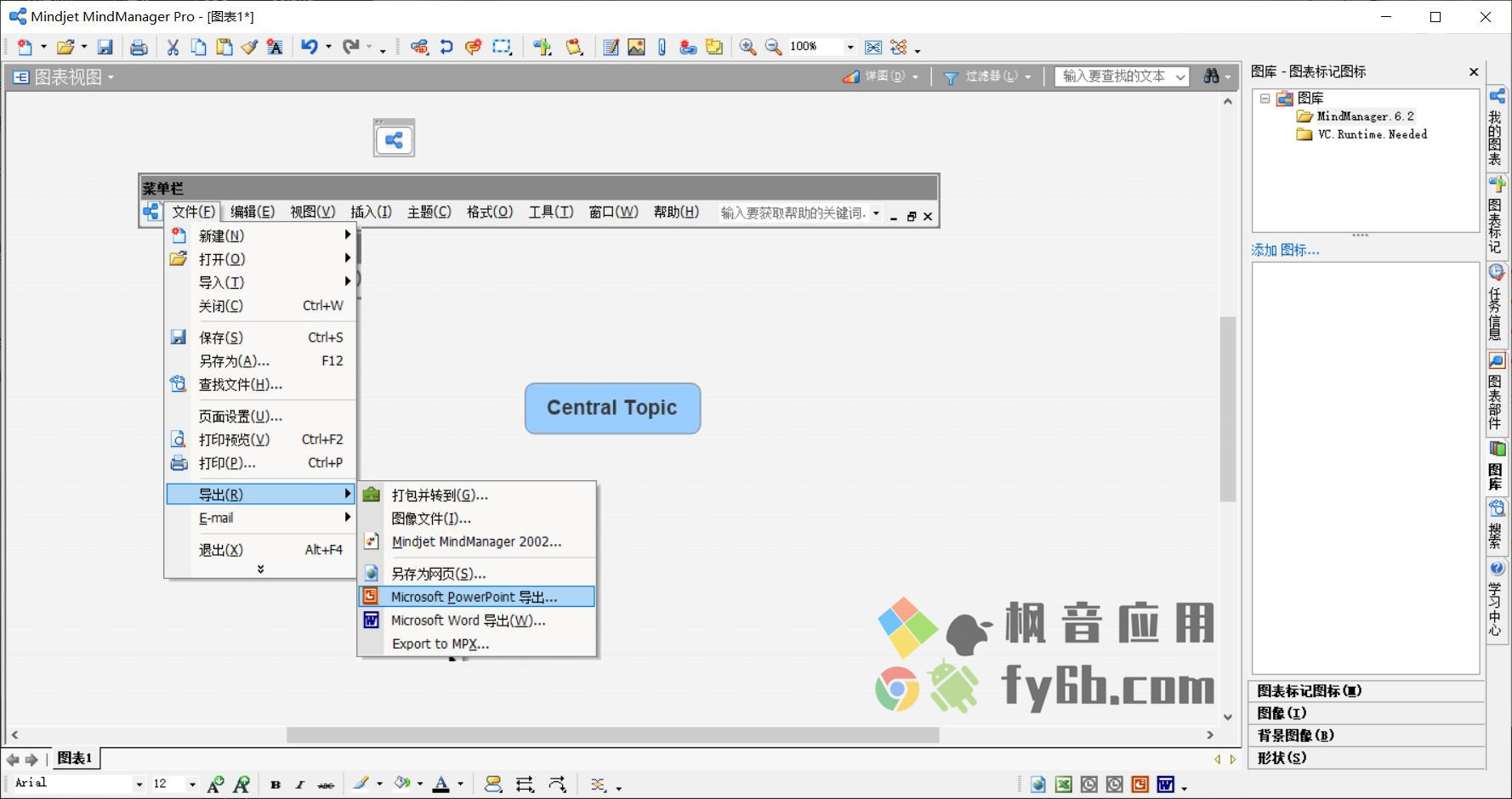Toggle Strikethrough formatting button

tap(326, 785)
